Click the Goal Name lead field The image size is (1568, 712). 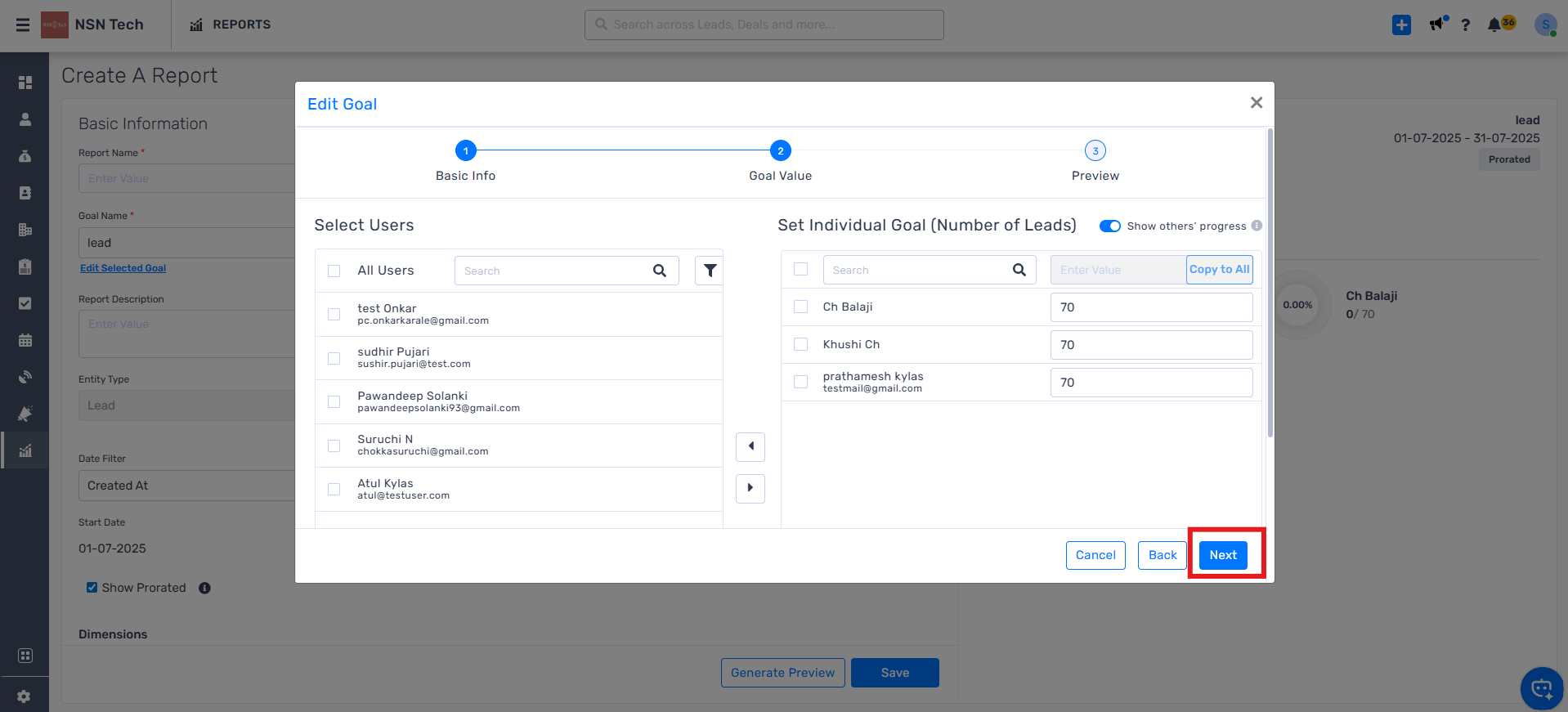coord(186,243)
